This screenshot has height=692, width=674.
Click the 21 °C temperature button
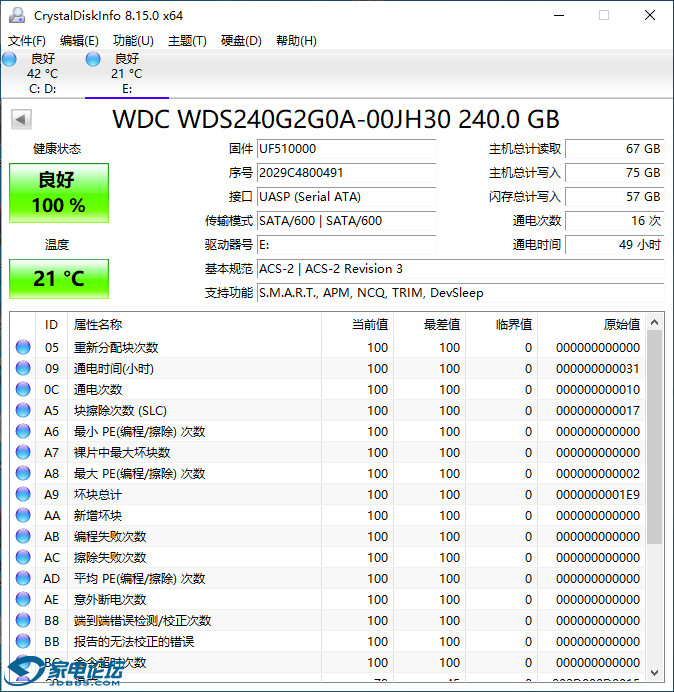pyautogui.click(x=59, y=279)
